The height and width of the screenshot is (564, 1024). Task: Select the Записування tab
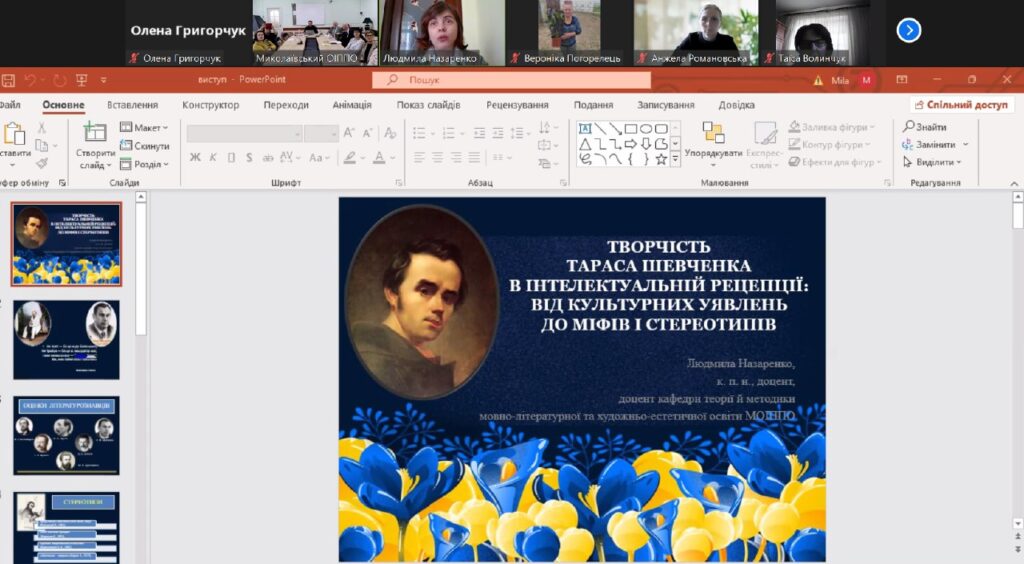[x=665, y=104]
